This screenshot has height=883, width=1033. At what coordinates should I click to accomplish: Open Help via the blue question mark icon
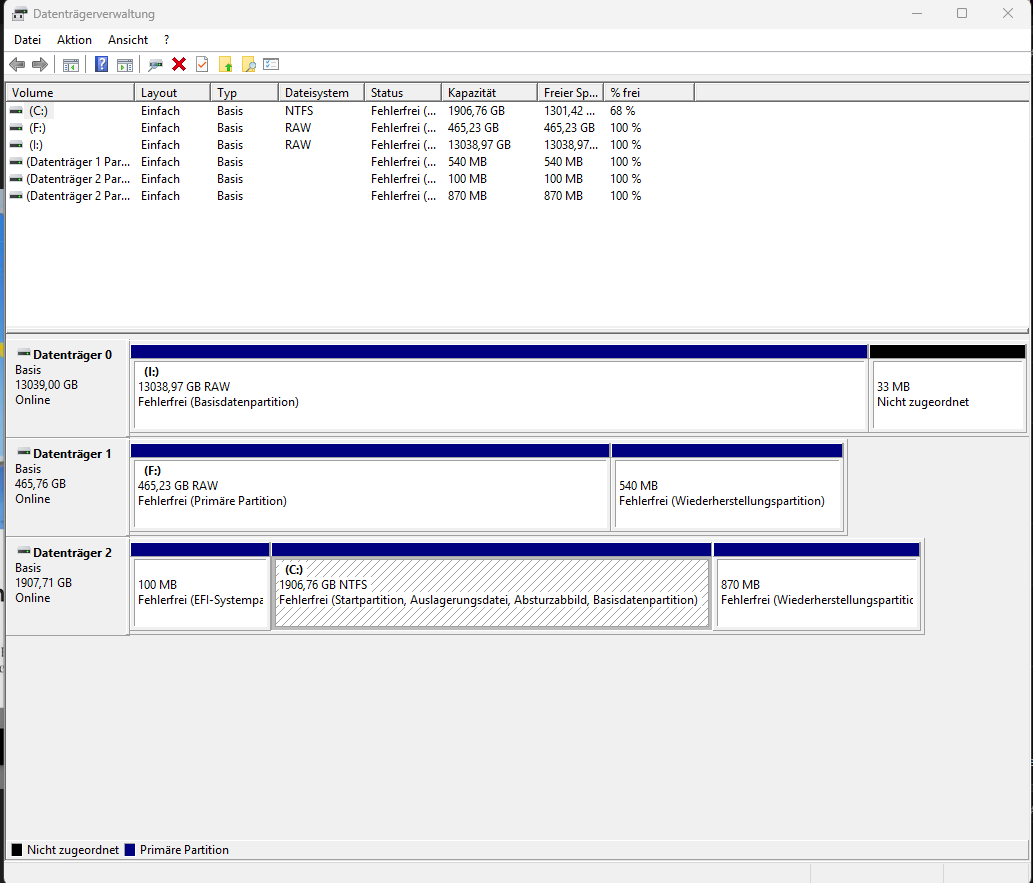coord(101,64)
